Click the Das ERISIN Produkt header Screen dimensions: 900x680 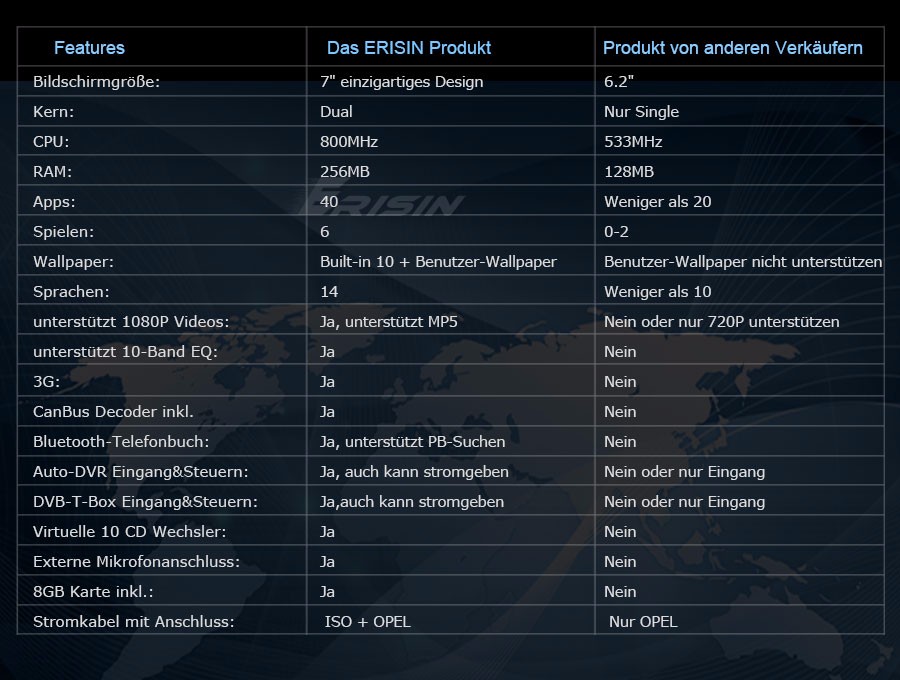(x=409, y=48)
